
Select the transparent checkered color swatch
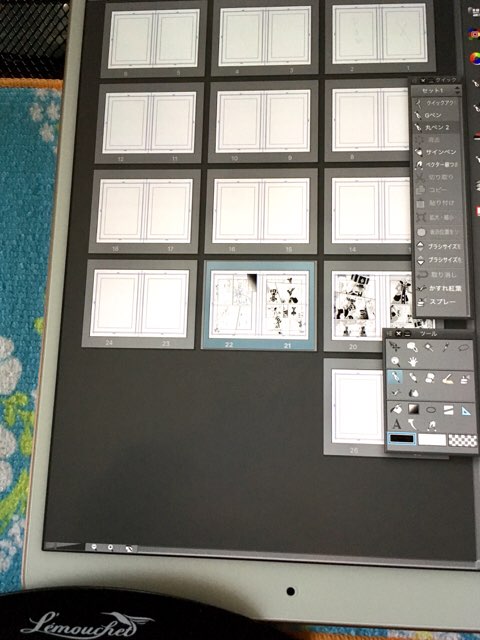coord(462,440)
